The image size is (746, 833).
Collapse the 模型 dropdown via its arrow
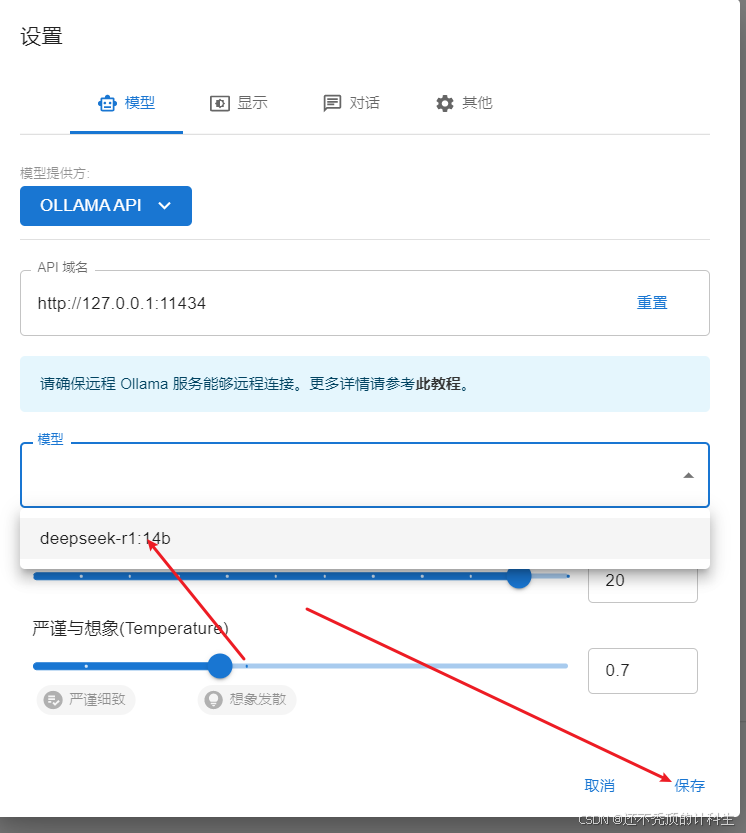[x=689, y=475]
